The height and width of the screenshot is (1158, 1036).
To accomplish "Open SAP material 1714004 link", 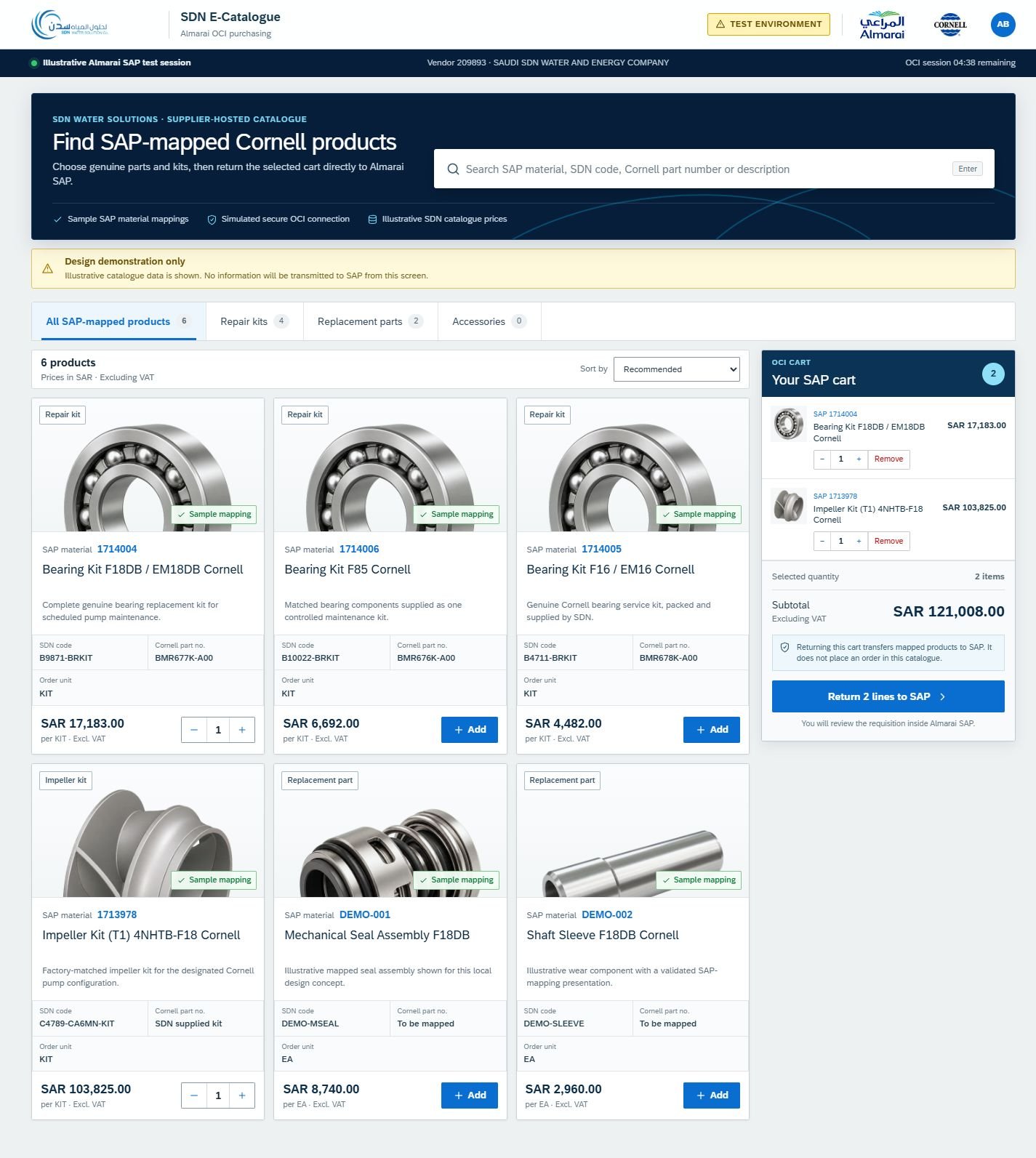I will 116,550.
